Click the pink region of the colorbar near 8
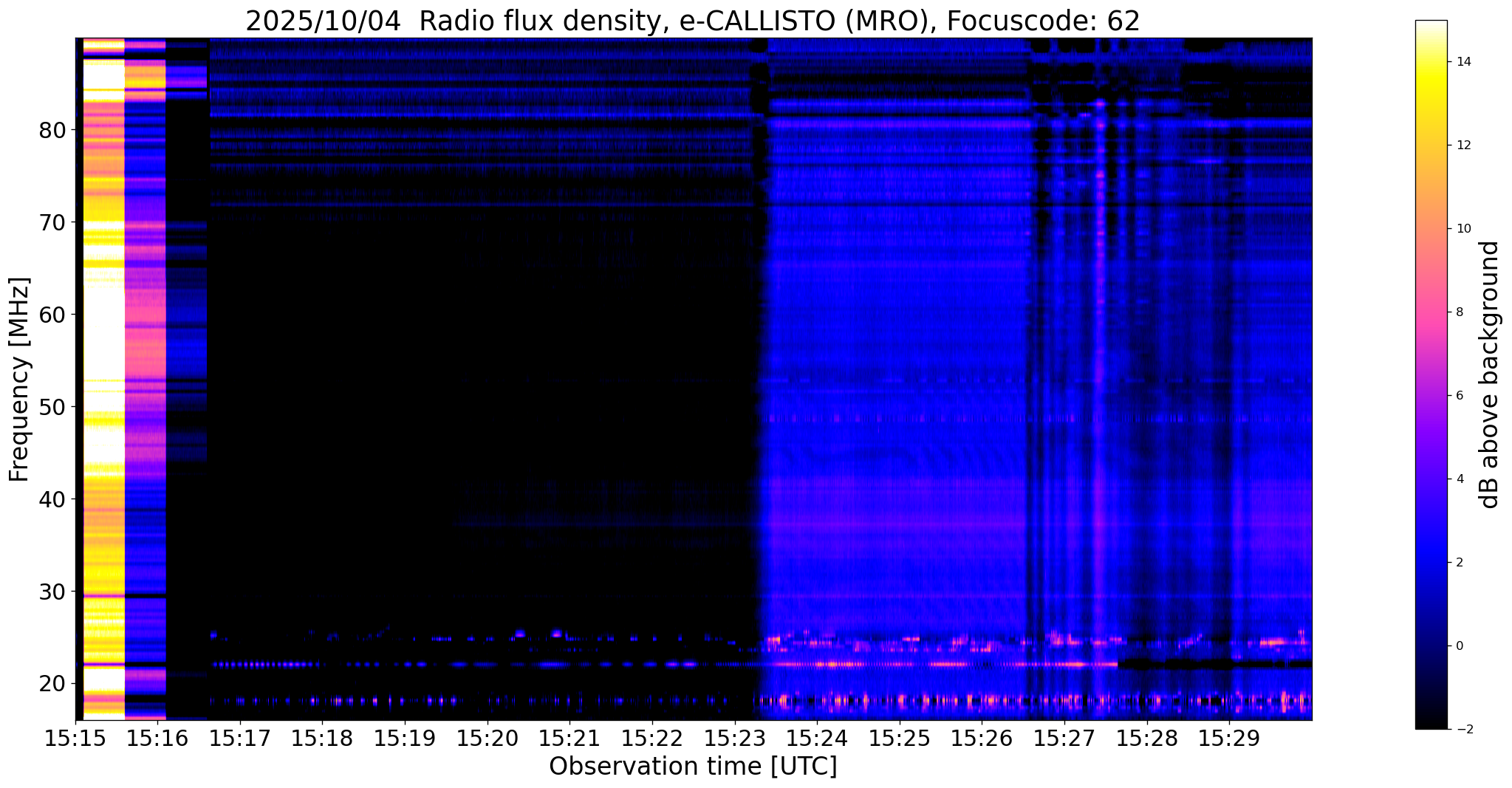Image resolution: width=1512 pixels, height=788 pixels. point(1431,312)
